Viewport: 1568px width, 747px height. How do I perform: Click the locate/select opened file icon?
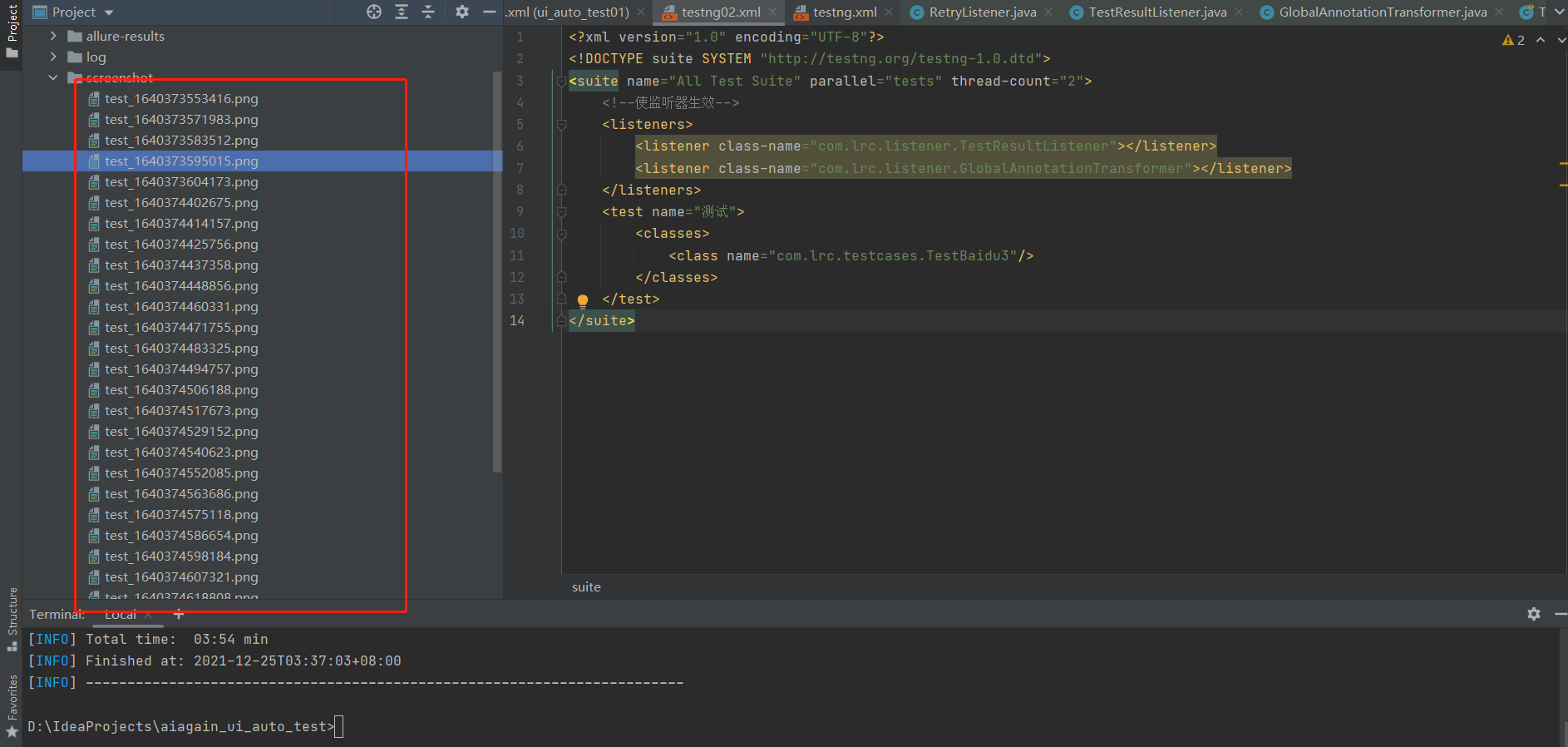pyautogui.click(x=374, y=12)
